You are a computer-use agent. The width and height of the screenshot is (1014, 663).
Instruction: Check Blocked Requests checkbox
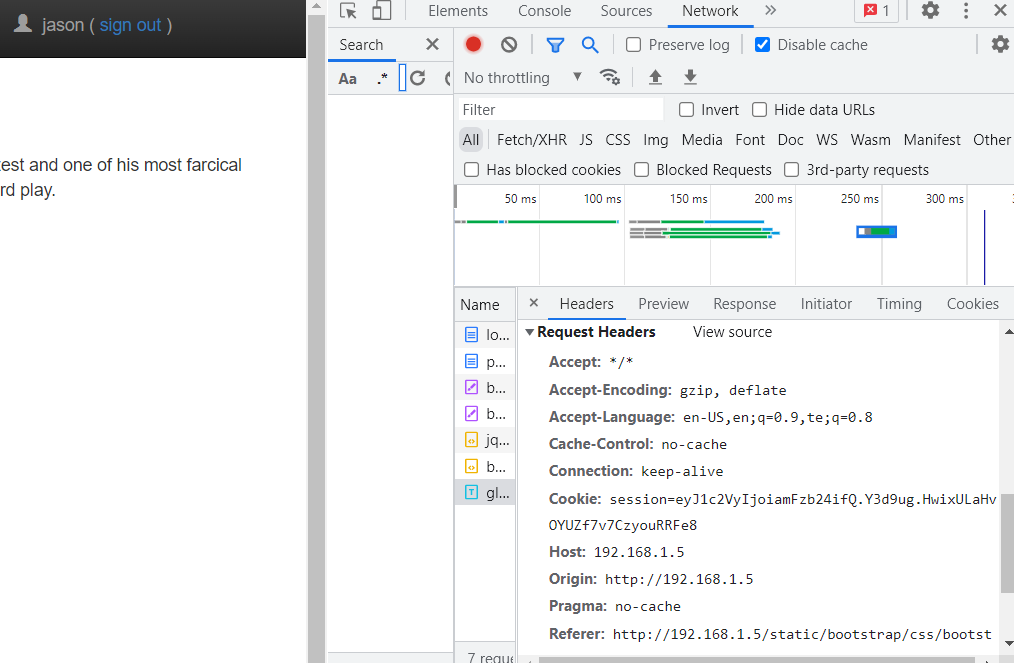tap(642, 169)
